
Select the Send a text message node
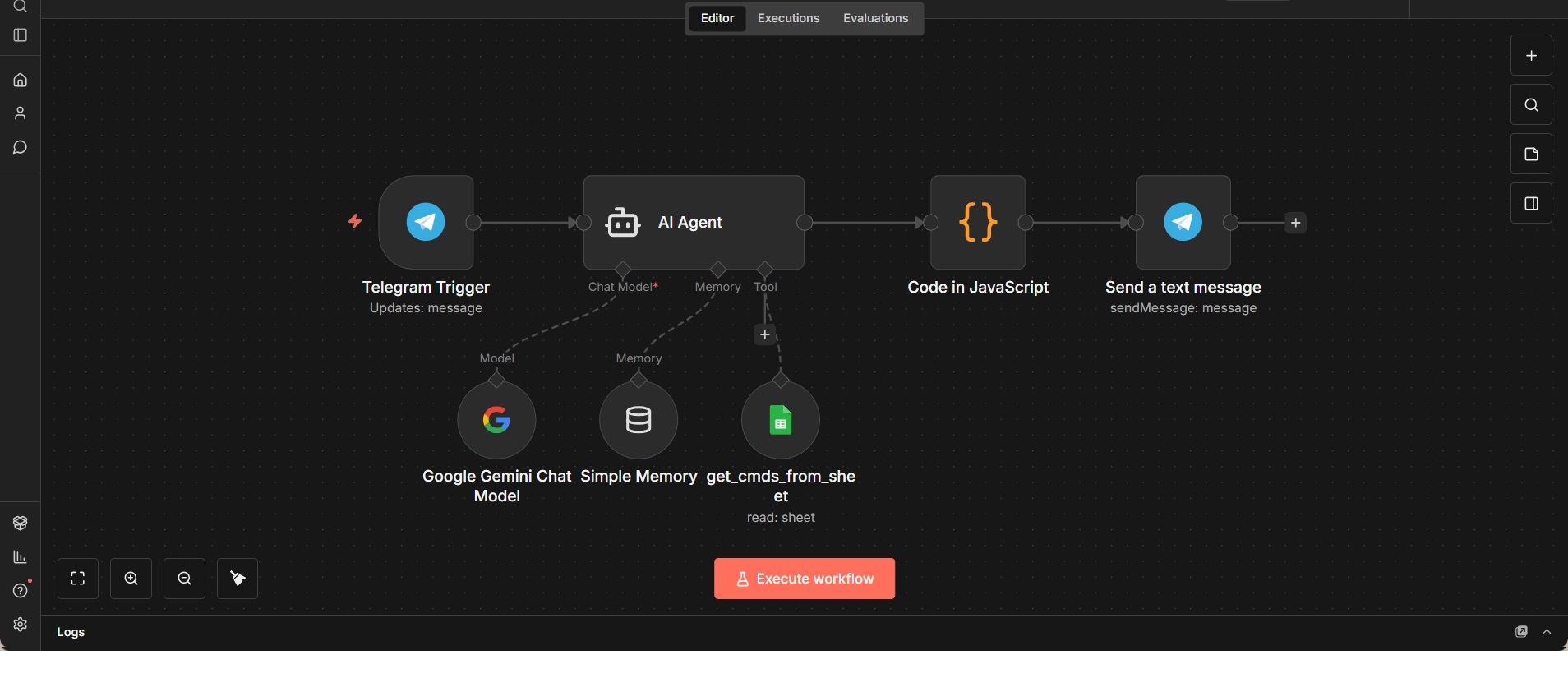click(x=1183, y=222)
